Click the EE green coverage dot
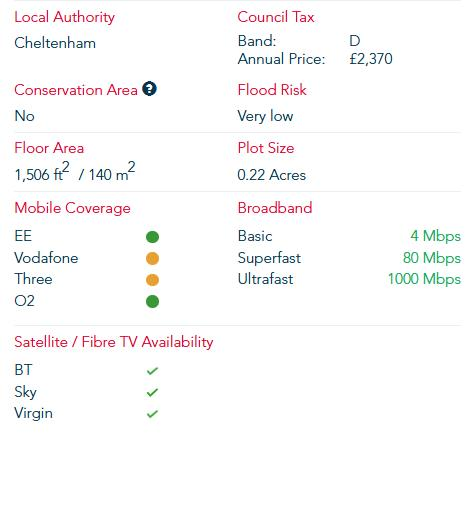Image resolution: width=473 pixels, height=509 pixels. [152, 237]
